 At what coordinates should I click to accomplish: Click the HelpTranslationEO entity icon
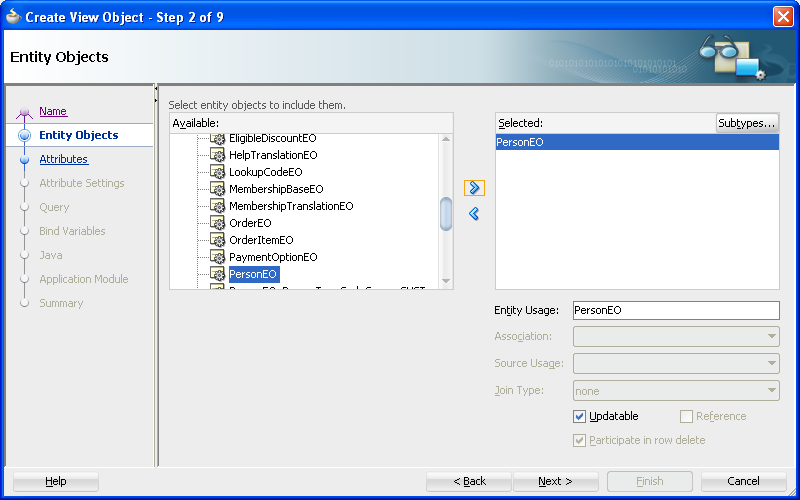point(218,155)
